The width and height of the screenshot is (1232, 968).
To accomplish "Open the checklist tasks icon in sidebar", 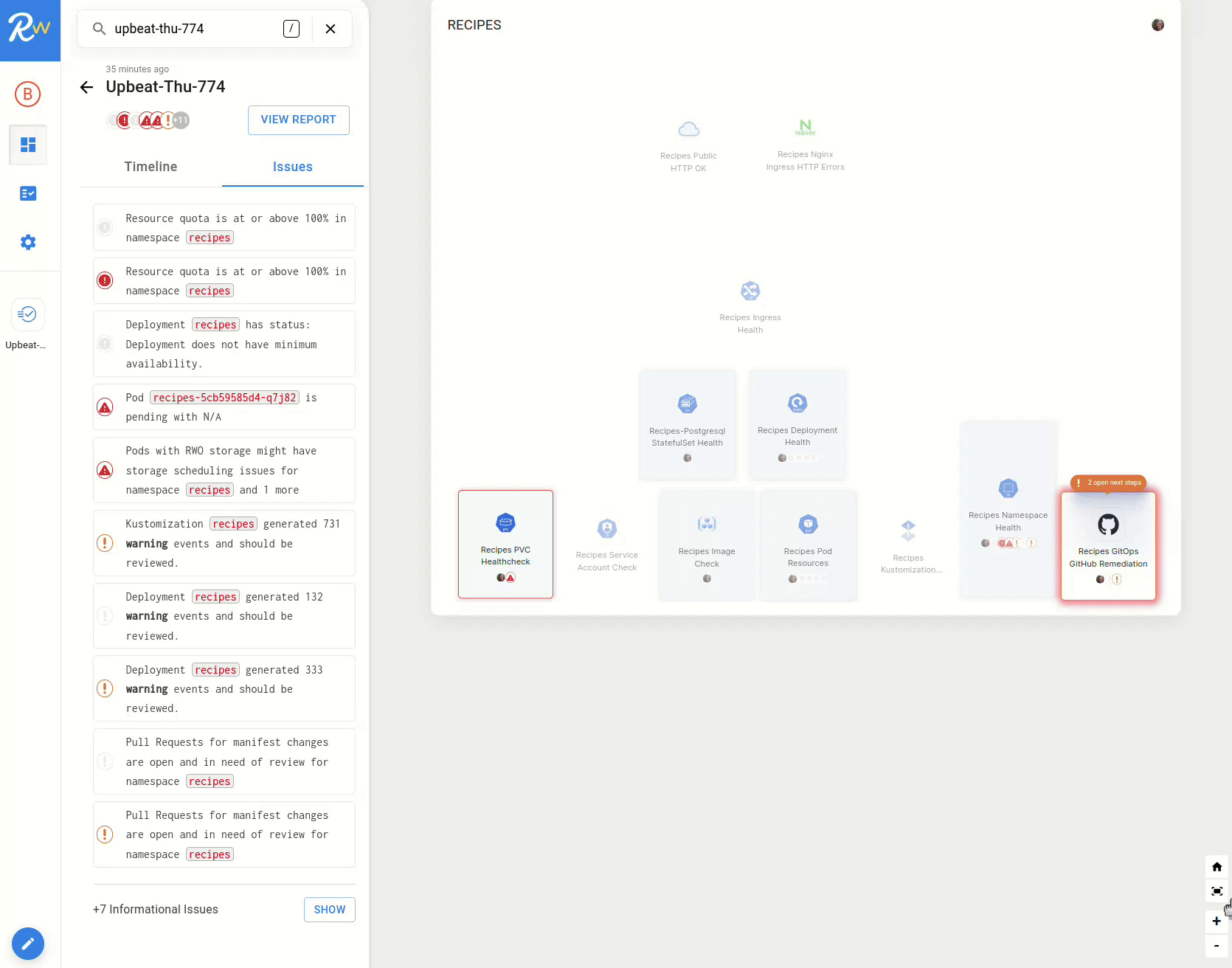I will click(x=28, y=193).
